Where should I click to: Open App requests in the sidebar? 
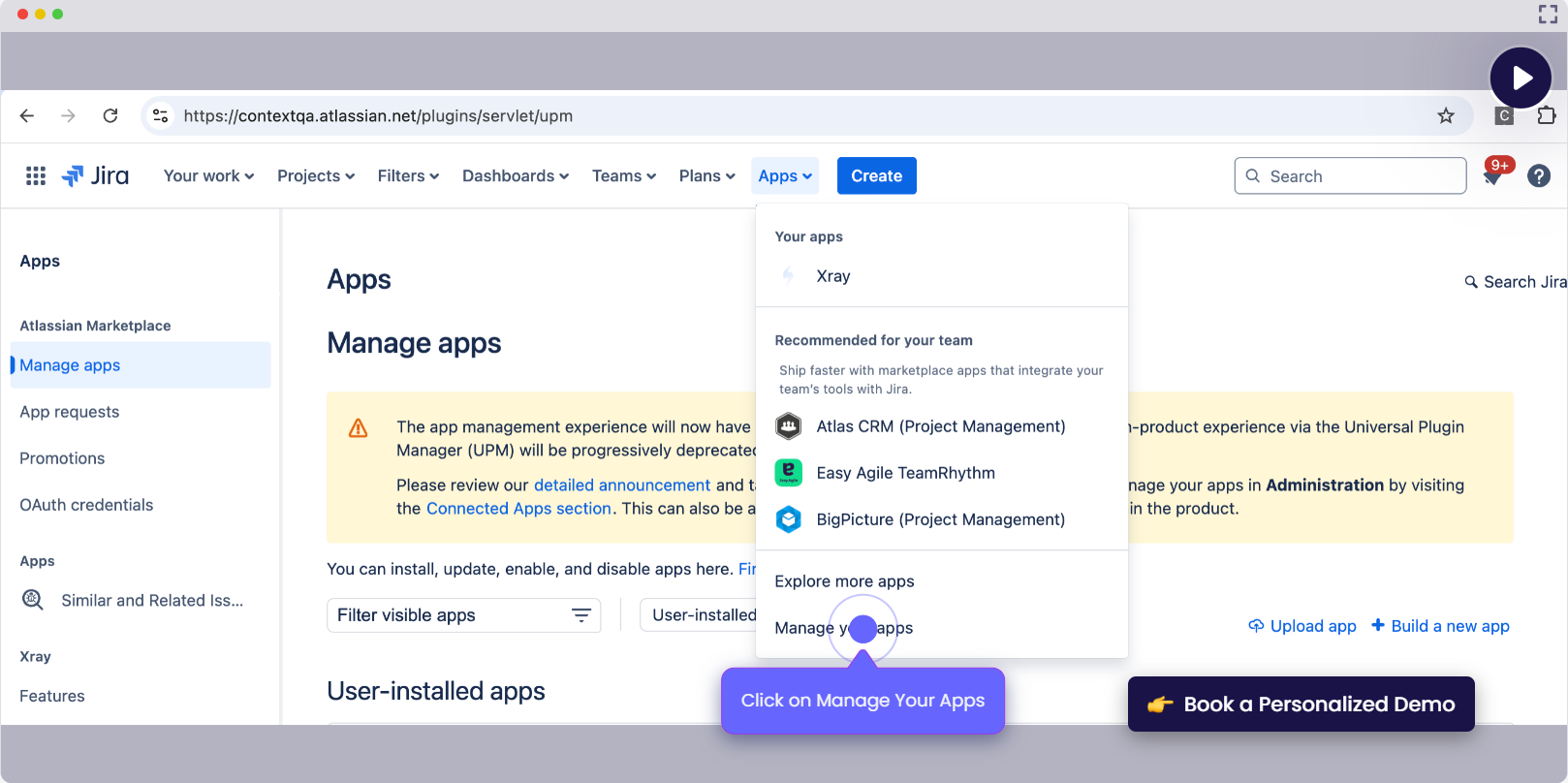70,412
